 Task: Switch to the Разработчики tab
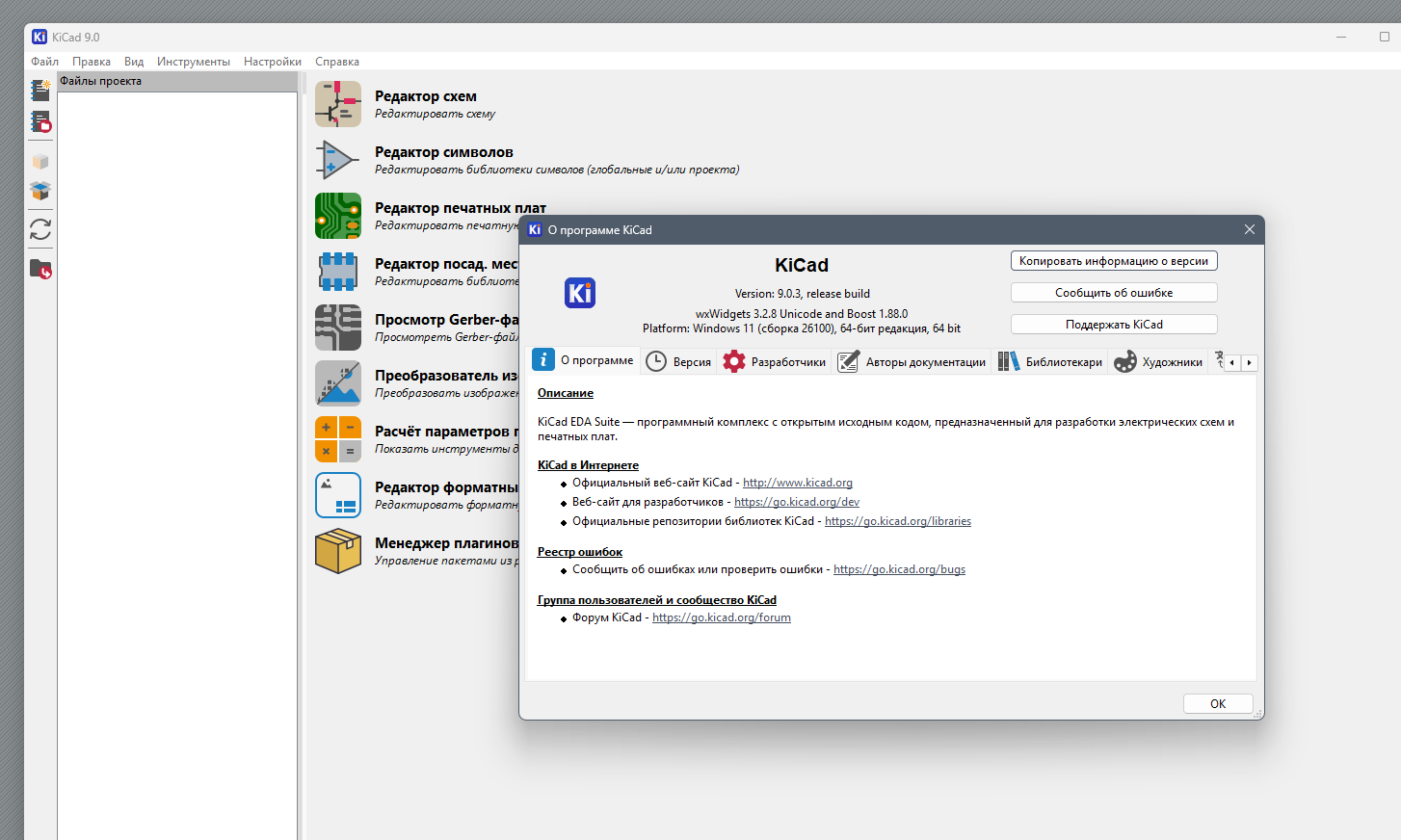point(775,362)
